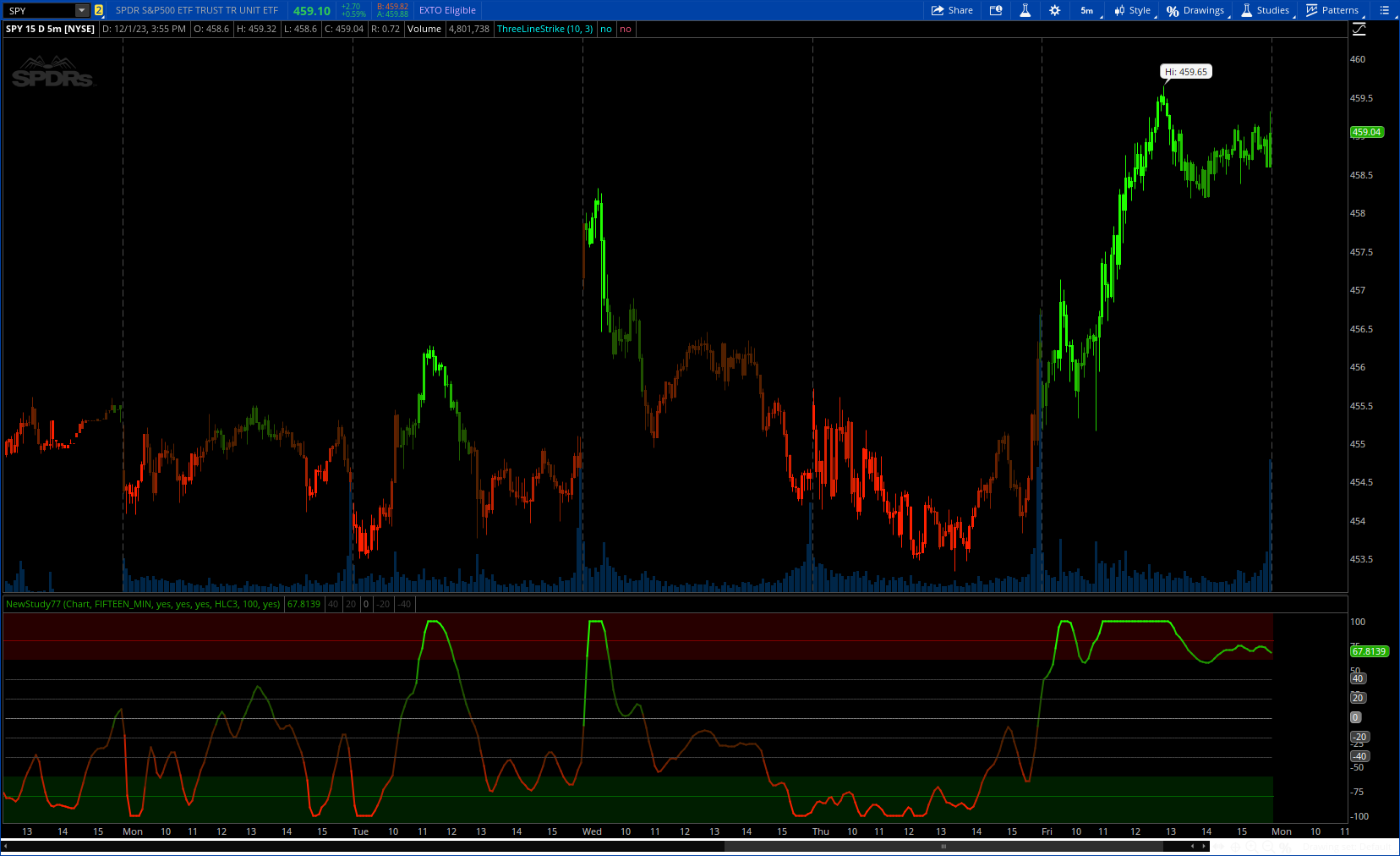Viewport: 1400px width, 856px height.
Task: Click the R: 0.72 range value
Action: (x=386, y=29)
